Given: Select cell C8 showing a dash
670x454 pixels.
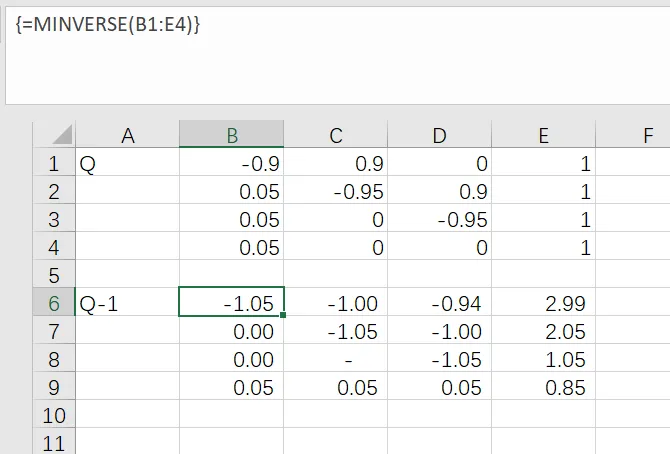Looking at the screenshot, I should click(x=336, y=360).
